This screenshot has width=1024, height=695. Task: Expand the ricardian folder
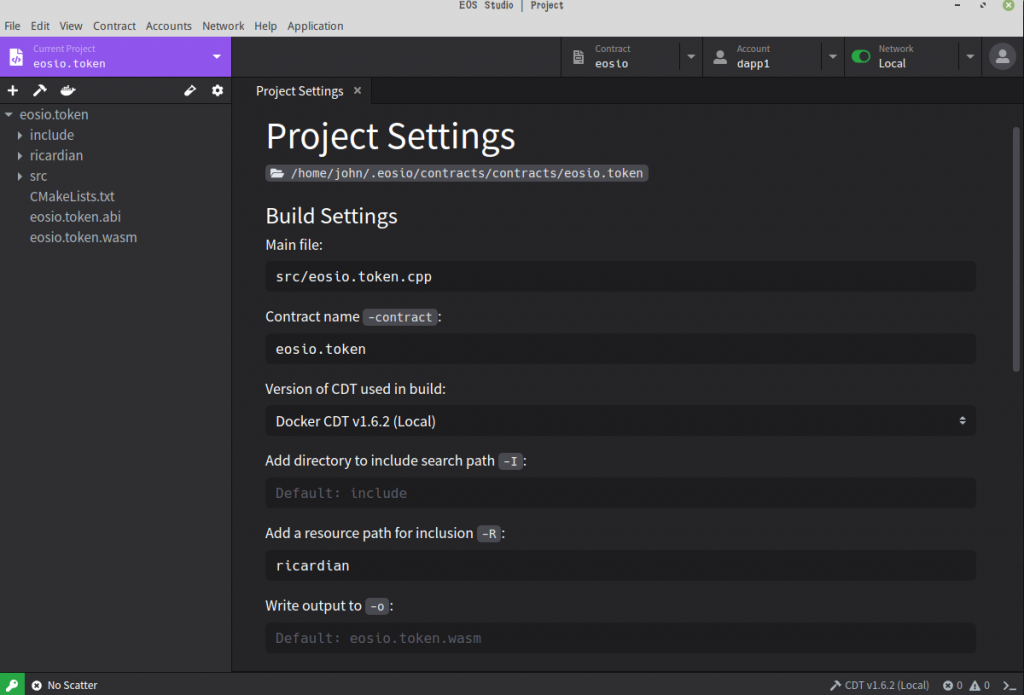pos(20,156)
